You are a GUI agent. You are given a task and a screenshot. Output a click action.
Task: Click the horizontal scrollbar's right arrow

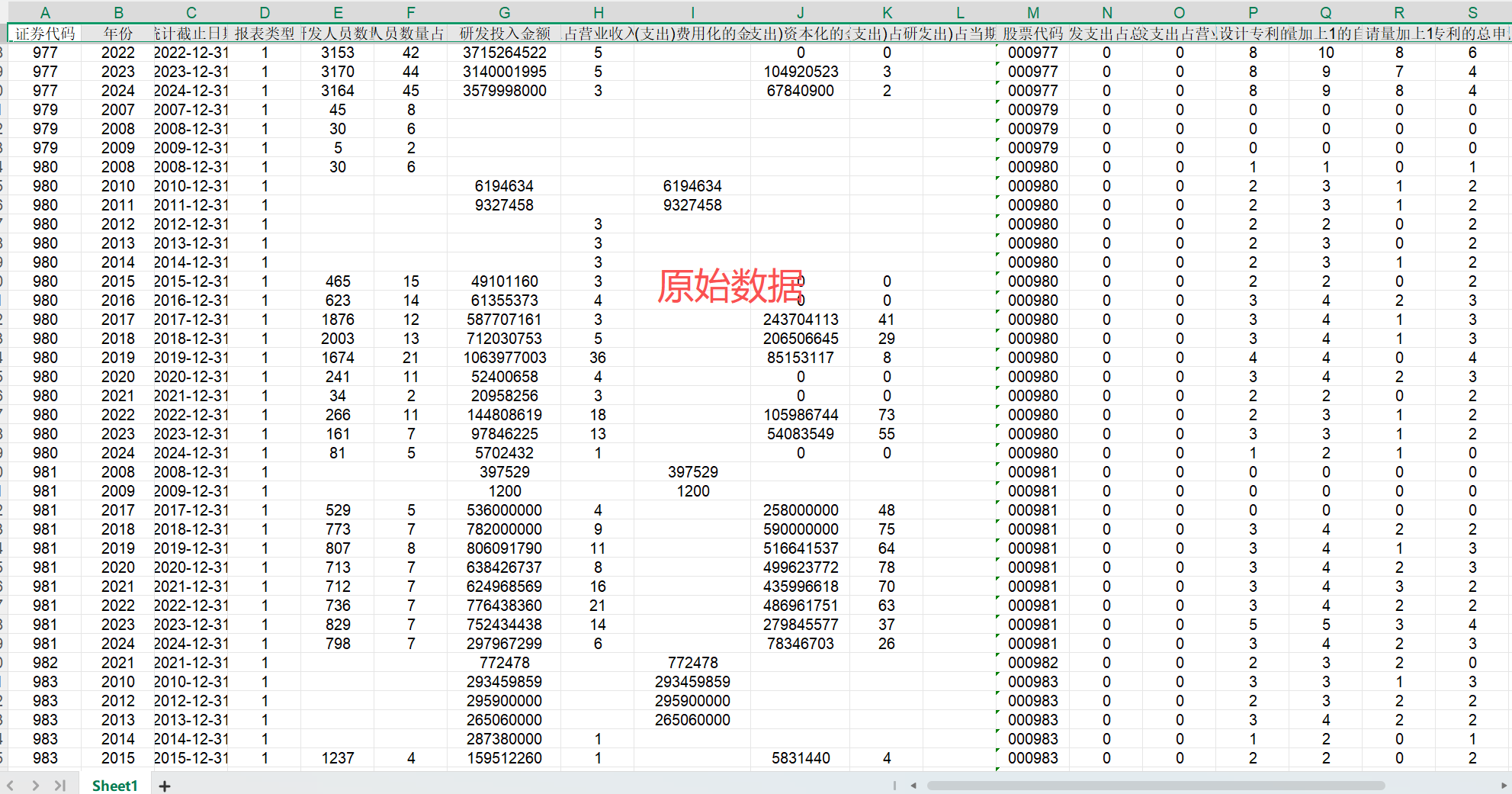pyautogui.click(x=1504, y=786)
